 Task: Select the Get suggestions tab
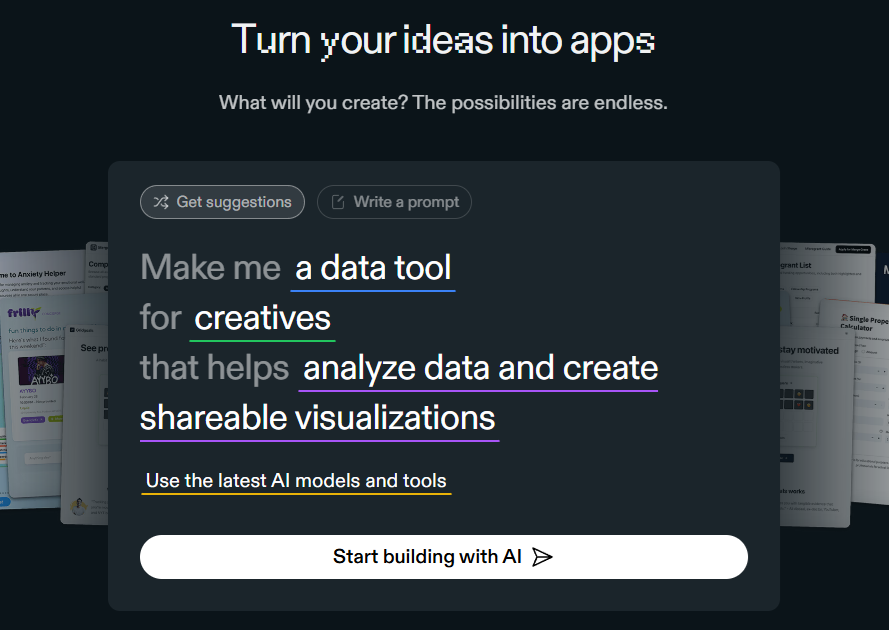coord(222,202)
